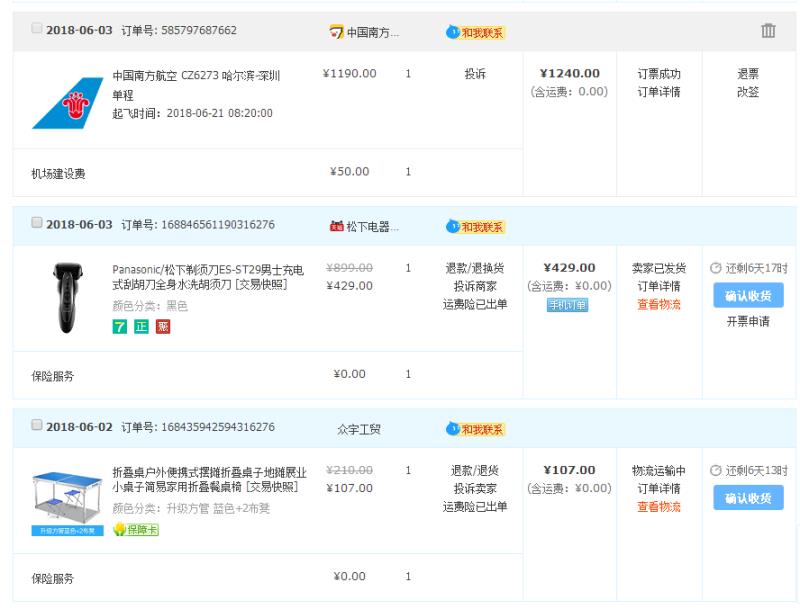Image resolution: width=800 pixels, height=609 pixels.
Task: Click the 手机订单 mobile order badge
Action: [x=567, y=305]
